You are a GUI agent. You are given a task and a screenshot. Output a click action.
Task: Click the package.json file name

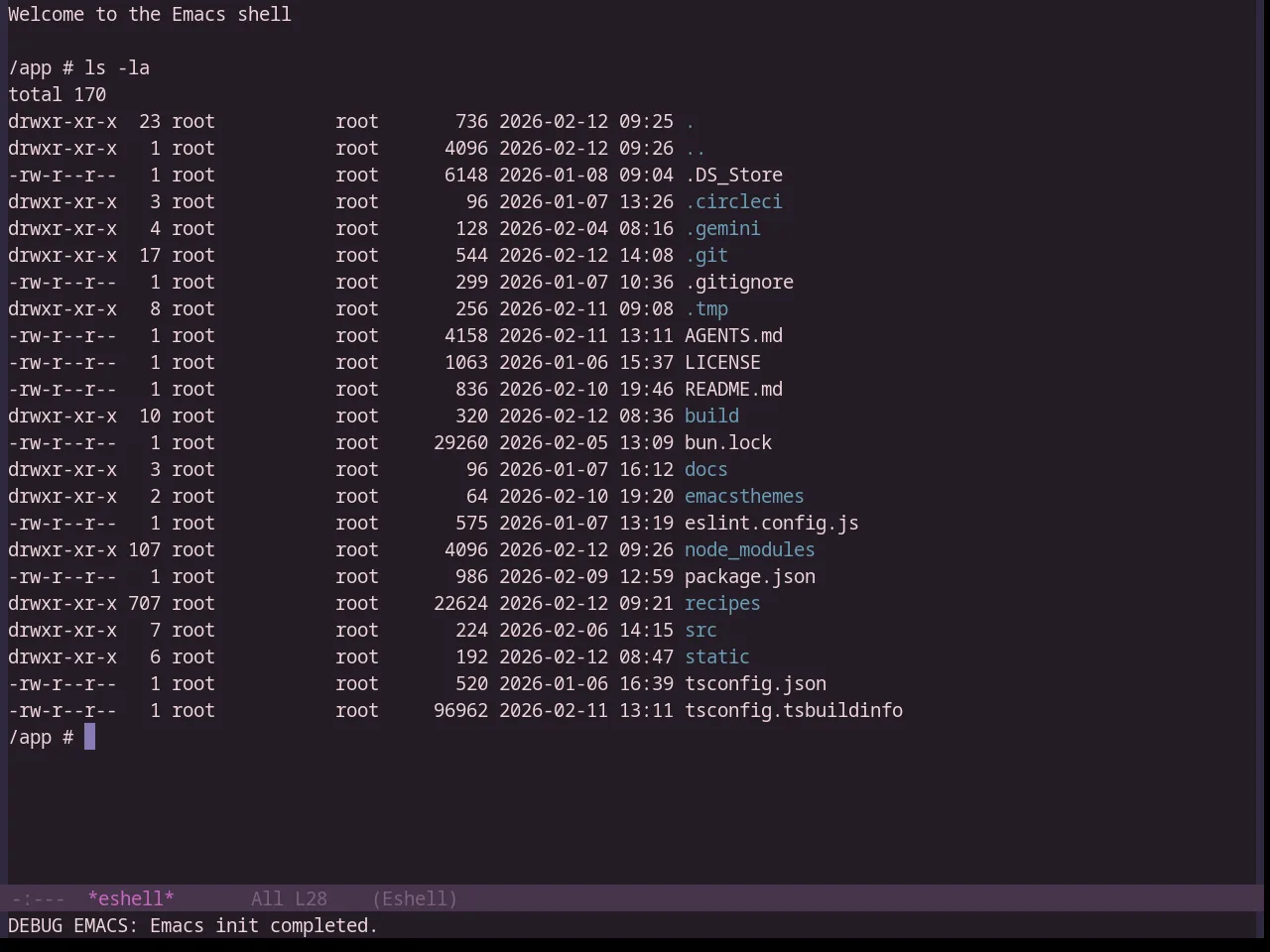point(750,576)
